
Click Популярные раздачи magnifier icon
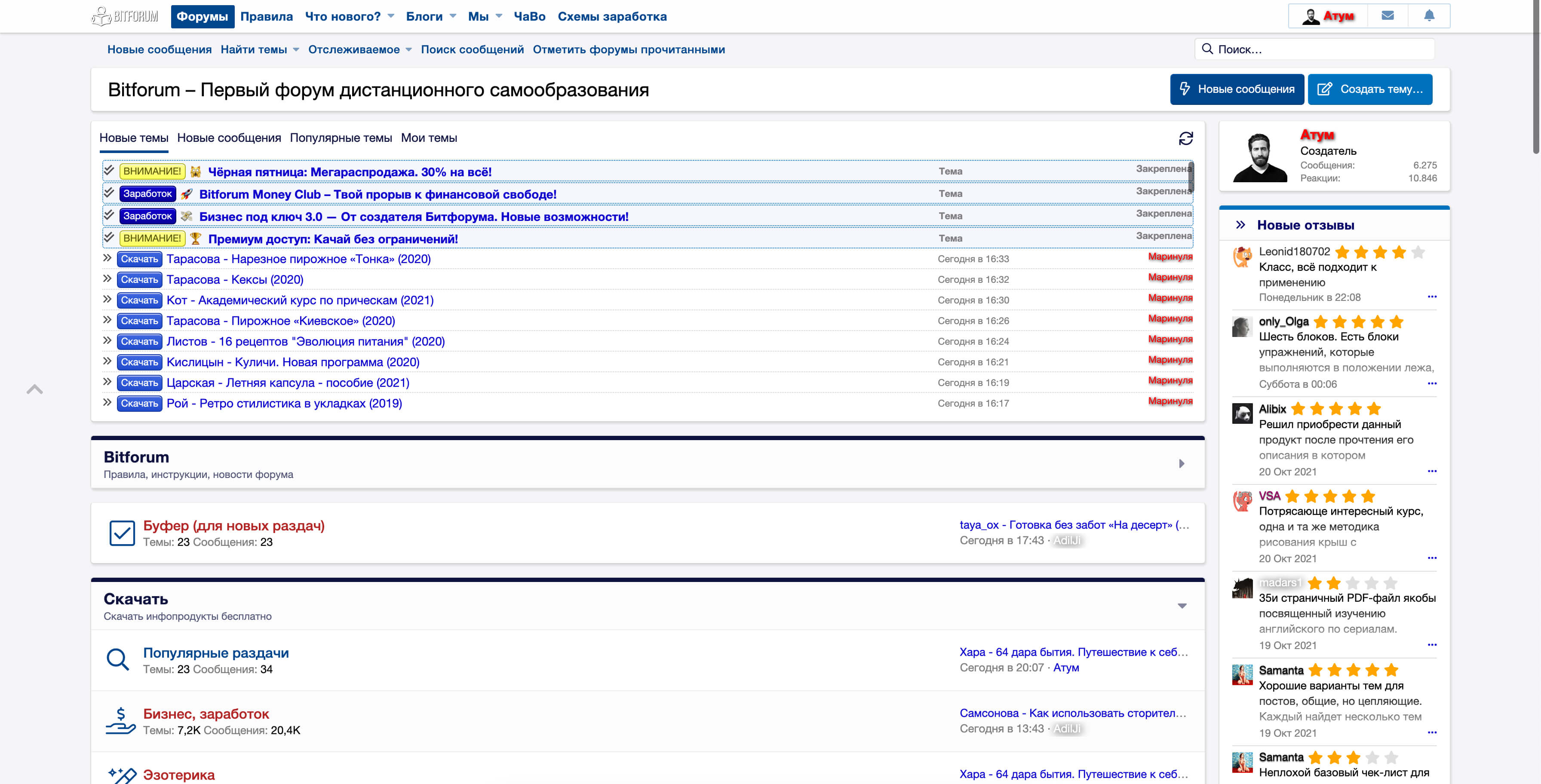[x=118, y=660]
